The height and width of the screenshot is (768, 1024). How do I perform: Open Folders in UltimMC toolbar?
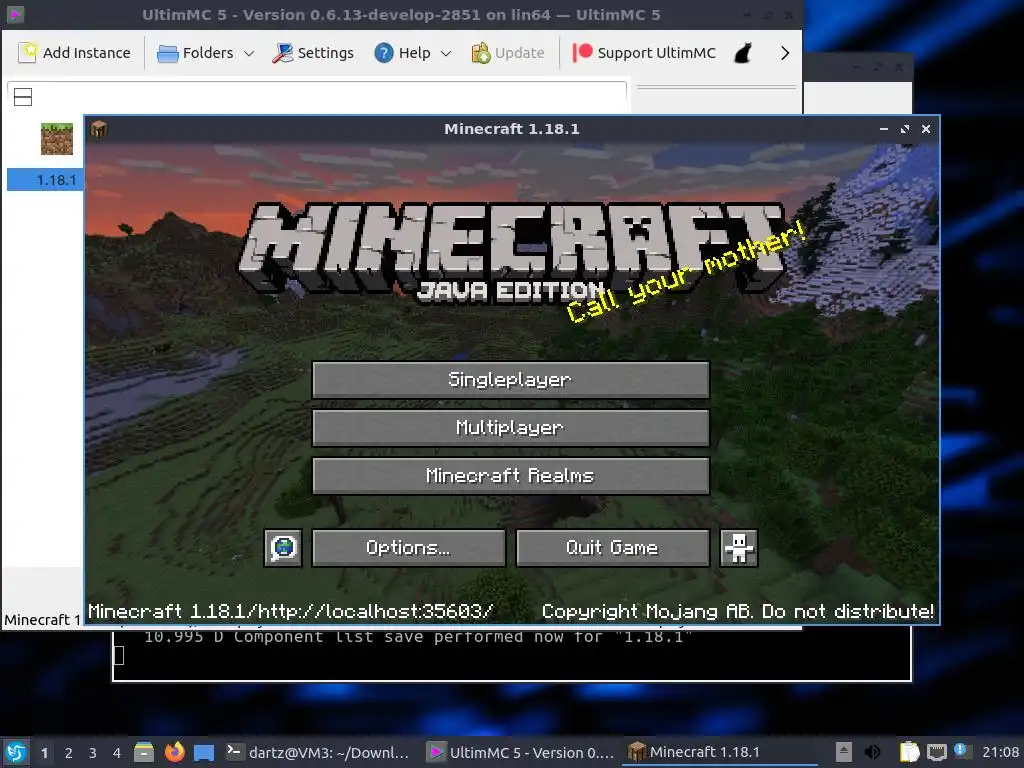pos(196,53)
